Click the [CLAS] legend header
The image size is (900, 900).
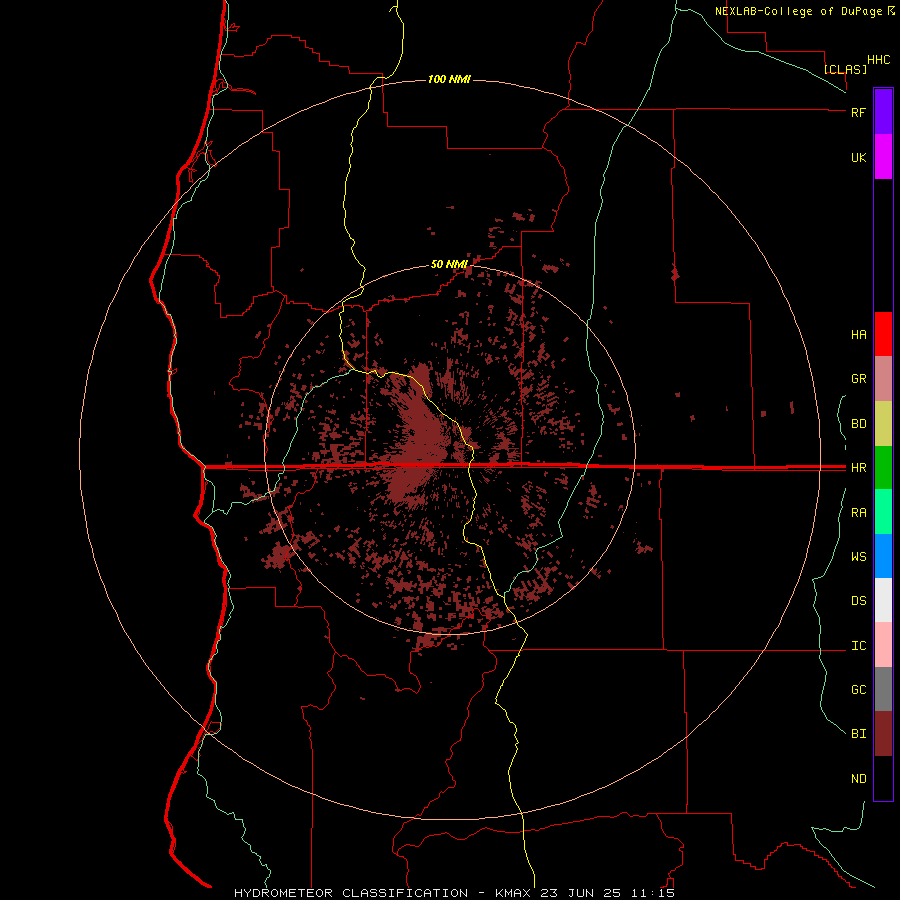click(845, 69)
